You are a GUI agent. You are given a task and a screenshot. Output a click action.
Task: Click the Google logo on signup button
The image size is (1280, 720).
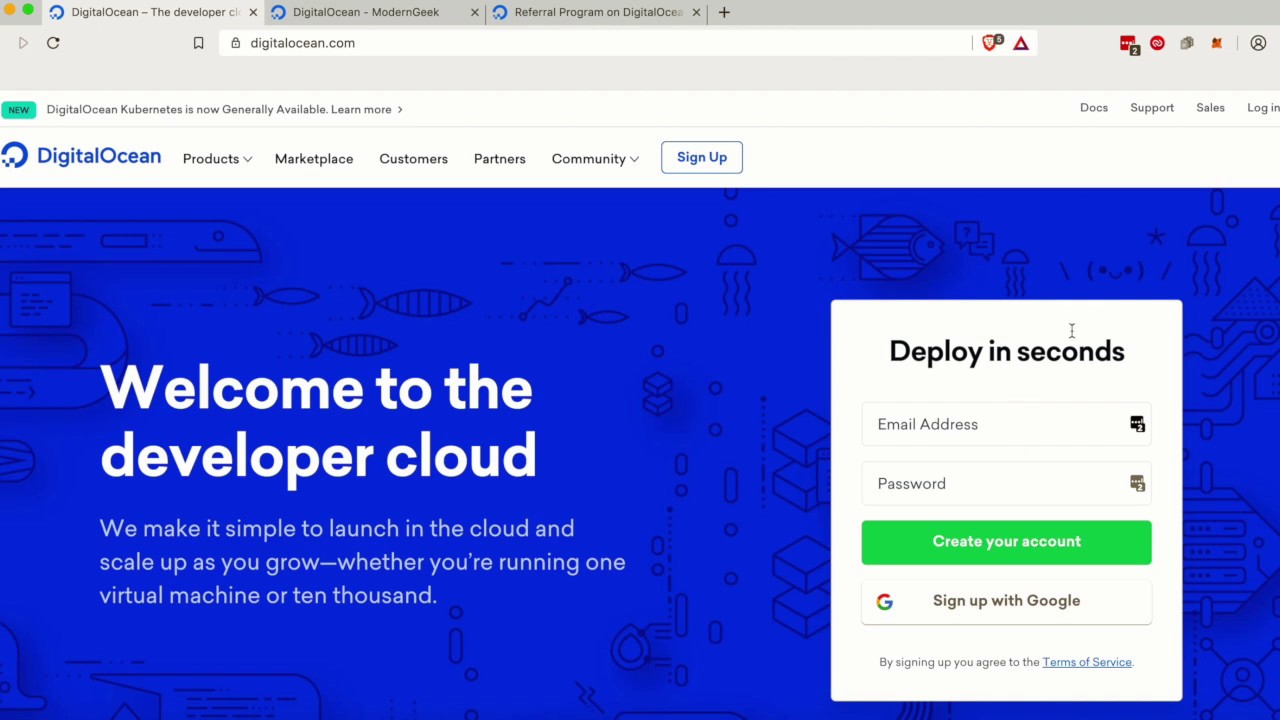coord(884,602)
